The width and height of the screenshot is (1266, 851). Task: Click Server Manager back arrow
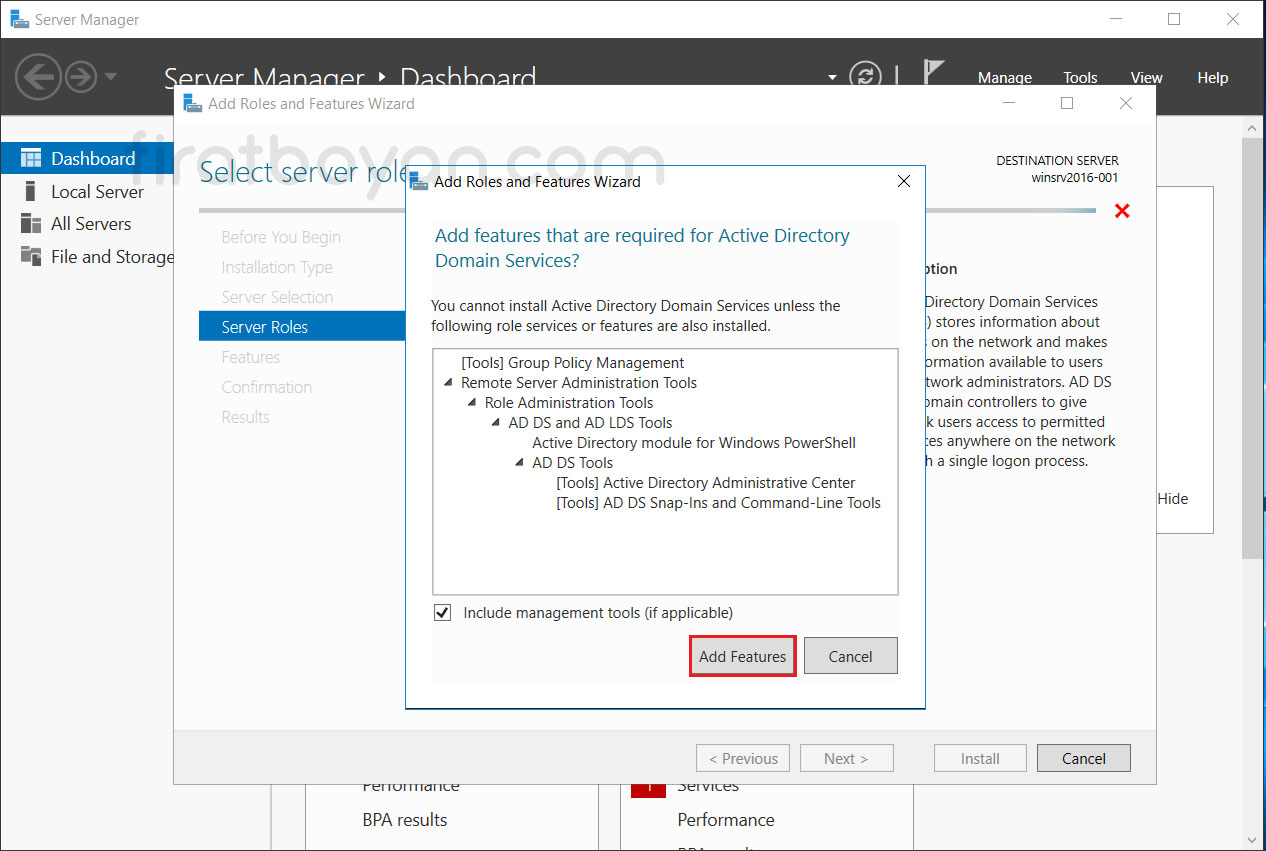[38, 76]
